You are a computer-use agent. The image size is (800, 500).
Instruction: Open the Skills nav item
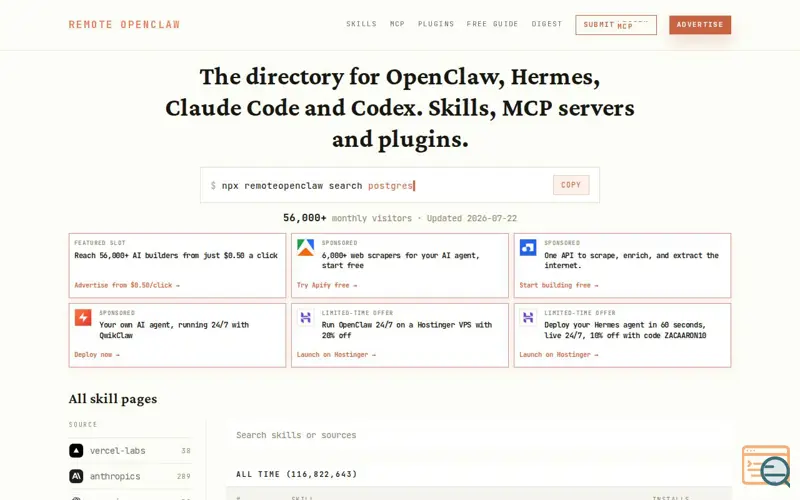361,24
